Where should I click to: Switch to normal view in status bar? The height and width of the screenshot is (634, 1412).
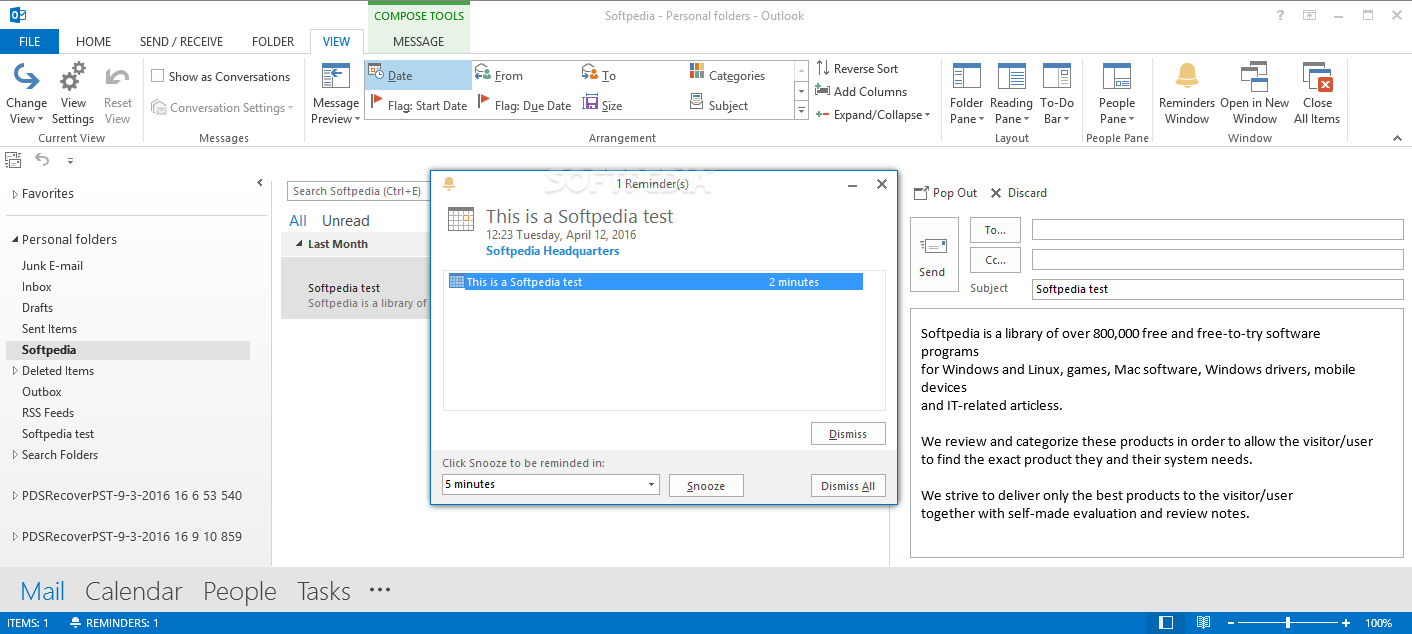point(1166,623)
